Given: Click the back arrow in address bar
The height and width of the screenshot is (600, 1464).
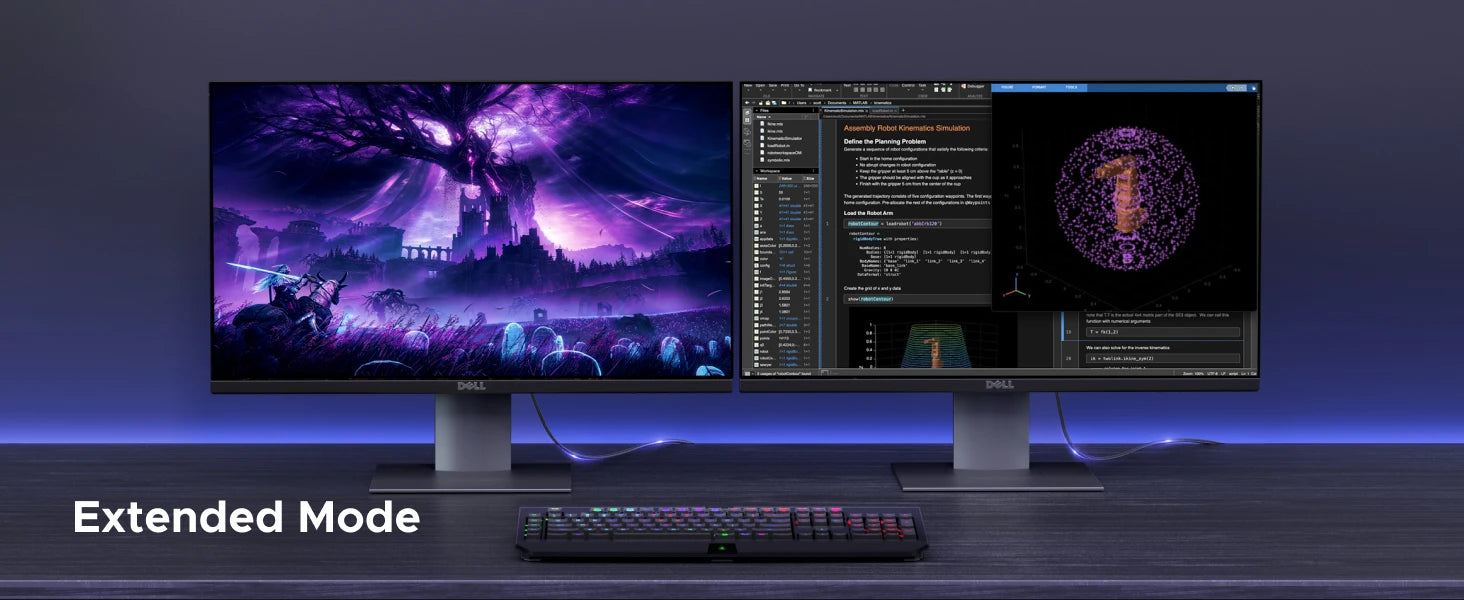Looking at the screenshot, I should (747, 103).
